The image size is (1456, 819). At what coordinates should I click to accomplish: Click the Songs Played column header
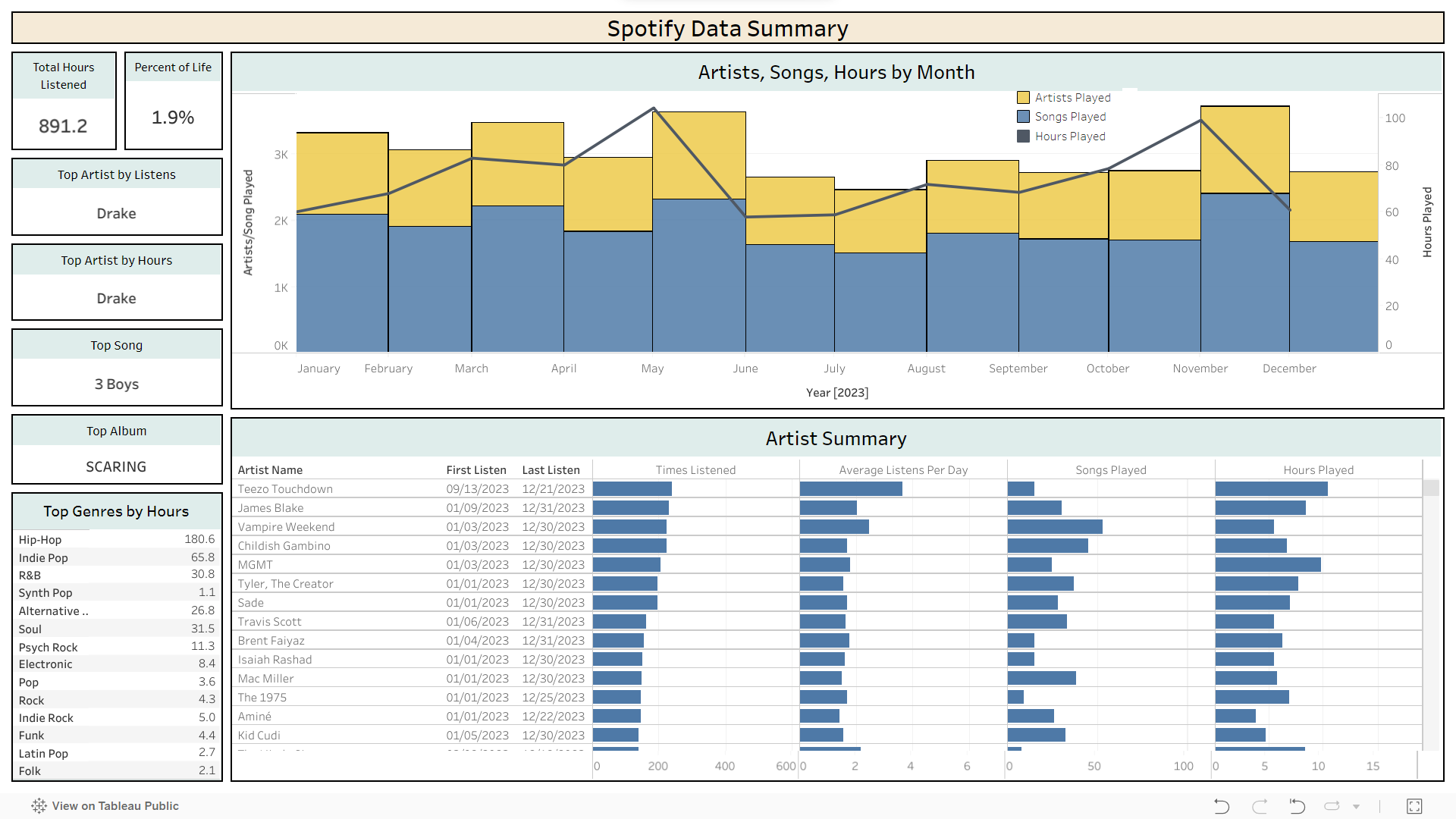point(1110,470)
